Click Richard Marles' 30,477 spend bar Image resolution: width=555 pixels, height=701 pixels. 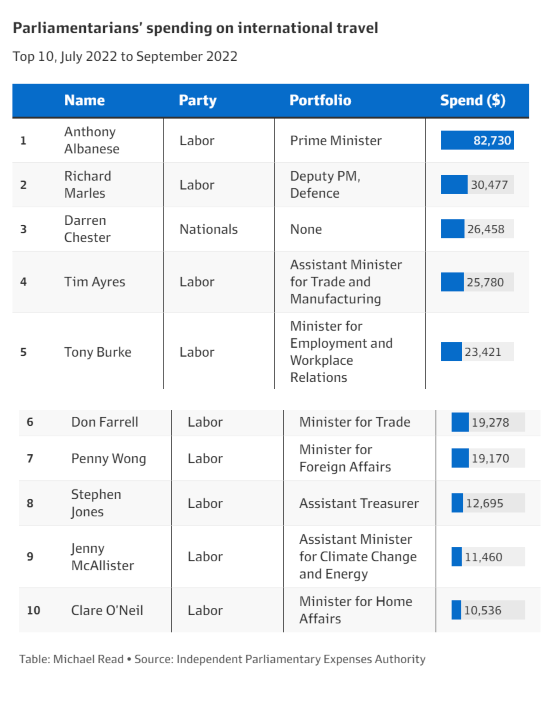point(477,185)
